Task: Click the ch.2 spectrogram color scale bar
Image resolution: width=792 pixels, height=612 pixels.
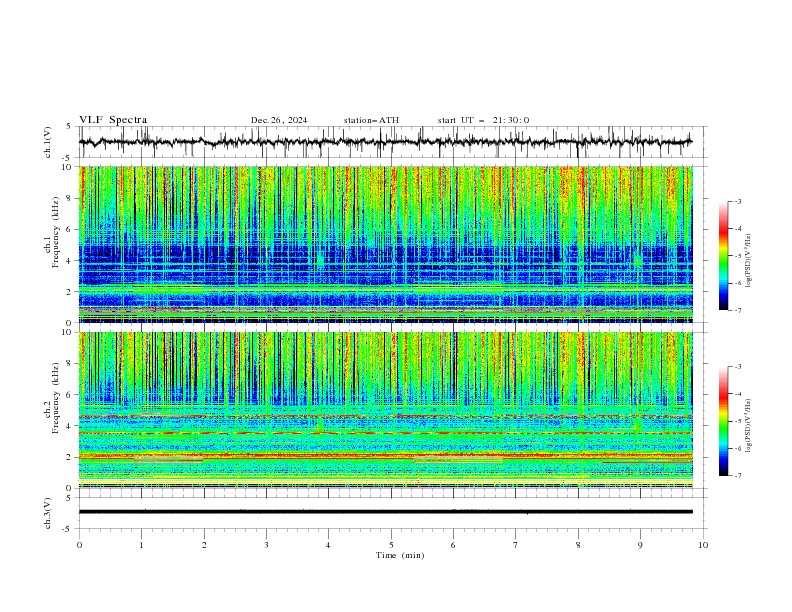Action: (724, 421)
